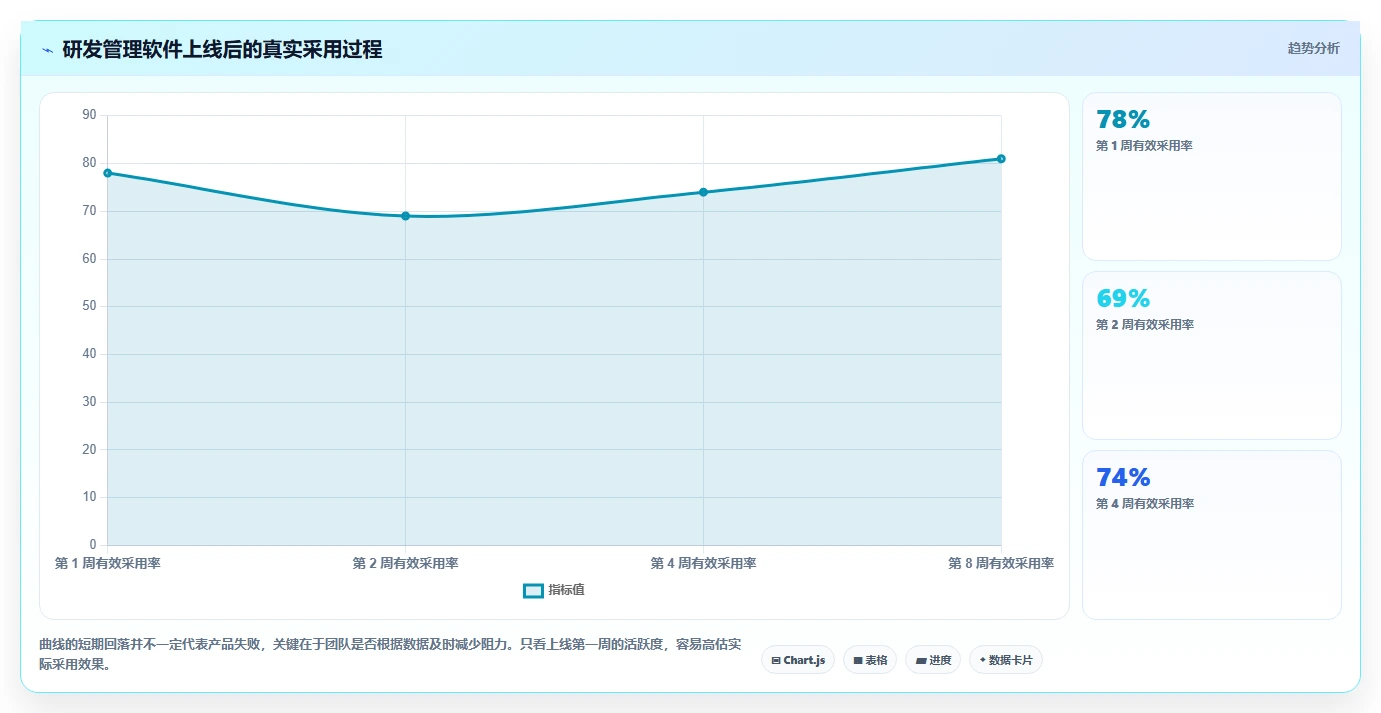
Task: Click y-axis value 80
Action: (x=89, y=163)
